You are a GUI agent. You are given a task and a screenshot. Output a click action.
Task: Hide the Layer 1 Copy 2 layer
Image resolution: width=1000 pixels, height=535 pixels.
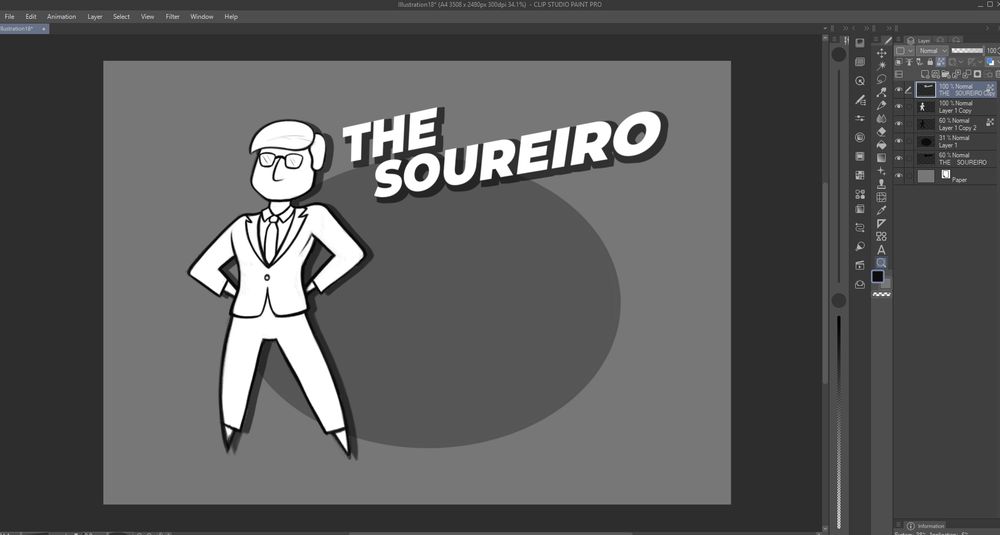899,124
